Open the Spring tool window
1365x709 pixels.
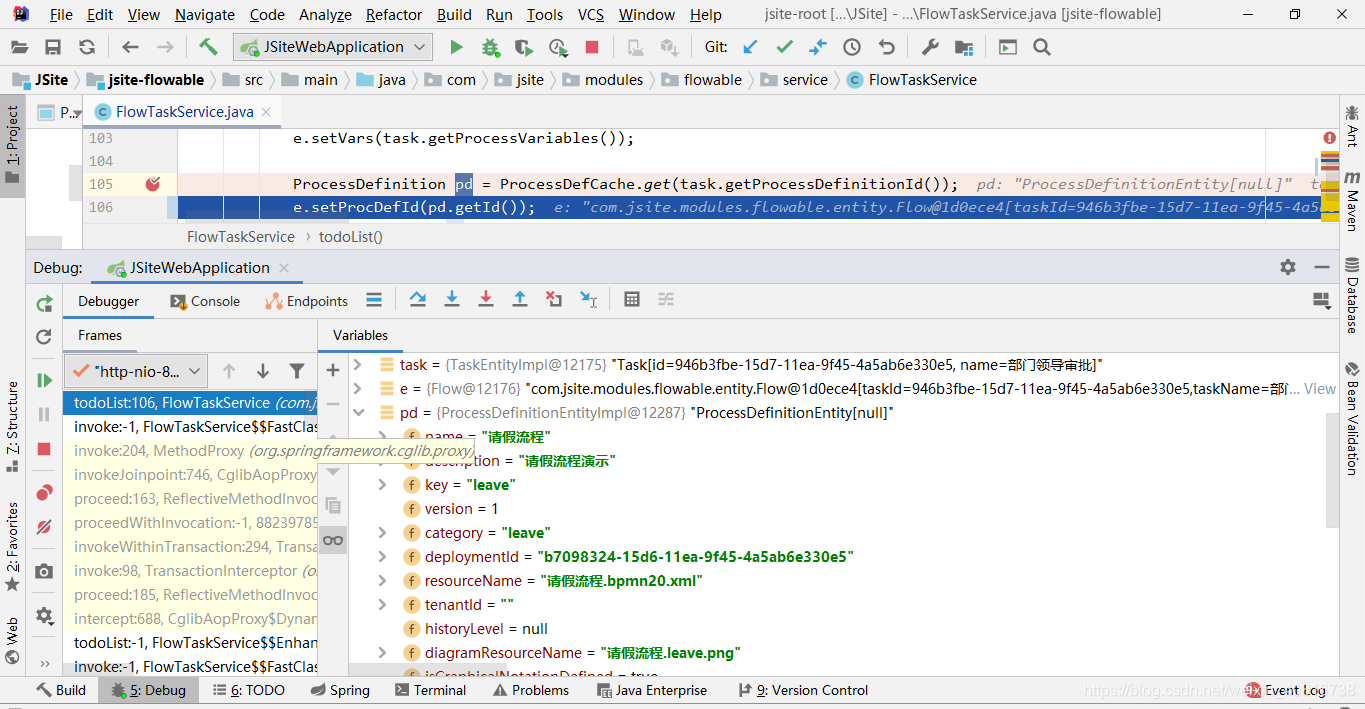coord(338,690)
